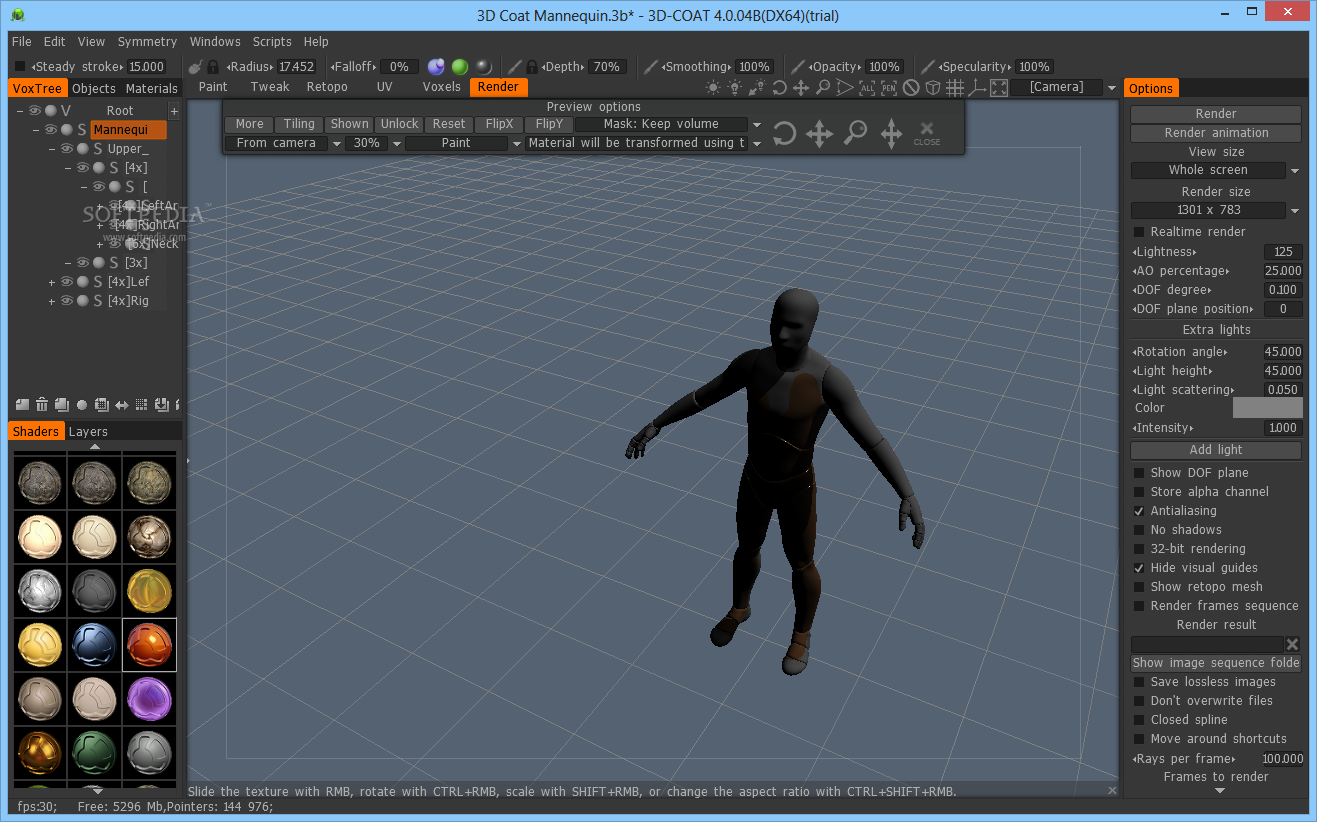1317x822 pixels.
Task: Uncheck the Antialiasing checkbox
Action: [x=1138, y=511]
